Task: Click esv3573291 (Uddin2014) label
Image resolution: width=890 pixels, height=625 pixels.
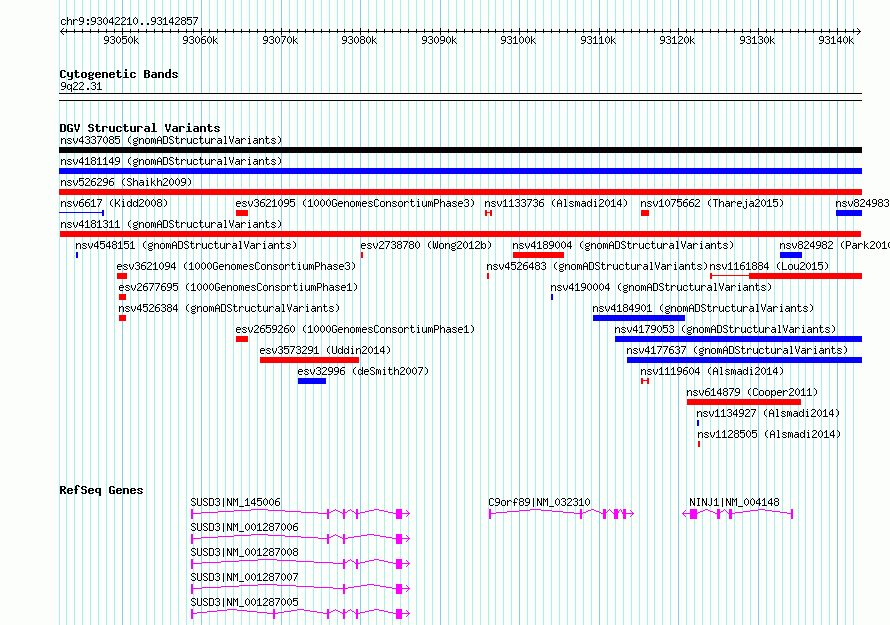Action: tap(325, 350)
